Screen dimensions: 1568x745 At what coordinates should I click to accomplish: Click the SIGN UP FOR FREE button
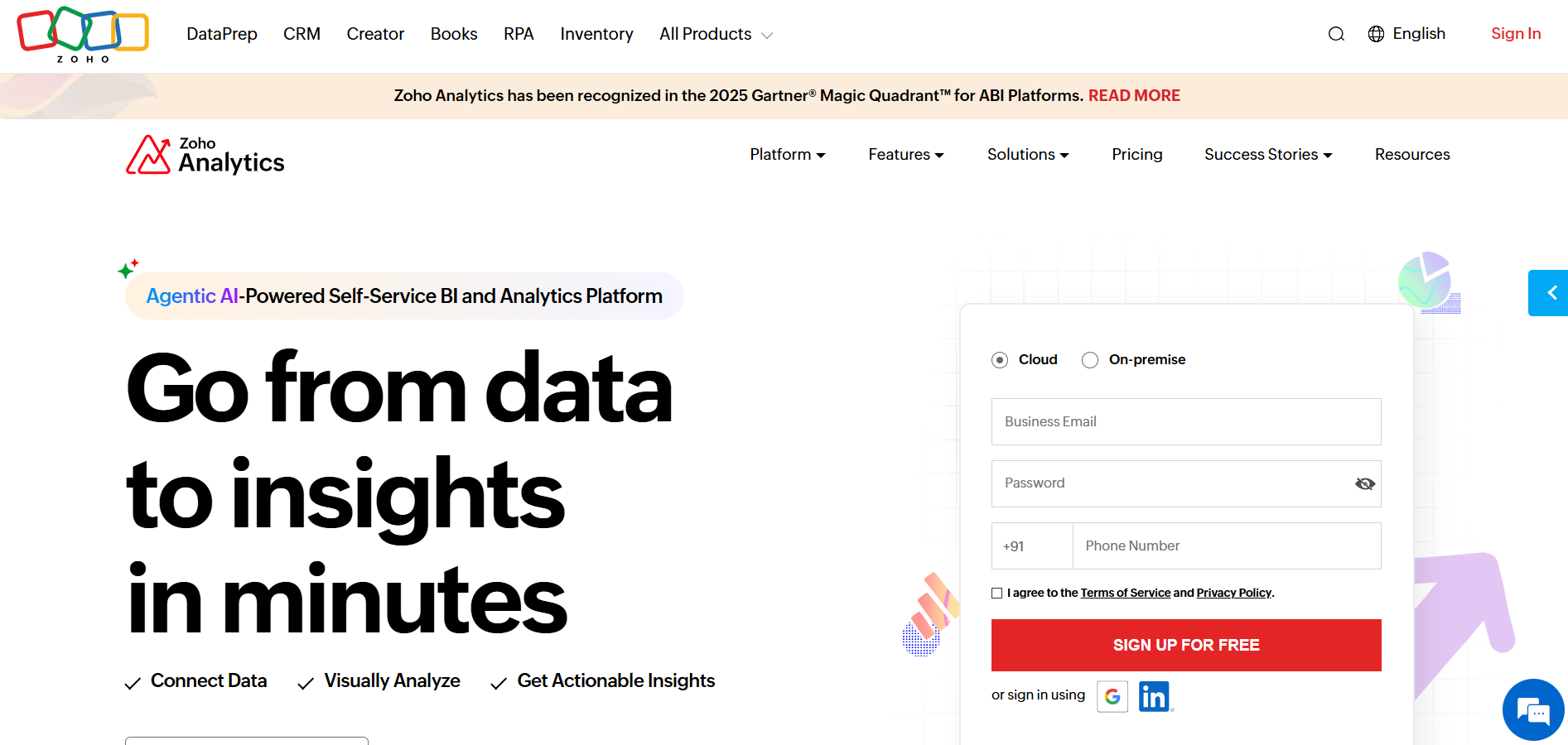click(1186, 646)
